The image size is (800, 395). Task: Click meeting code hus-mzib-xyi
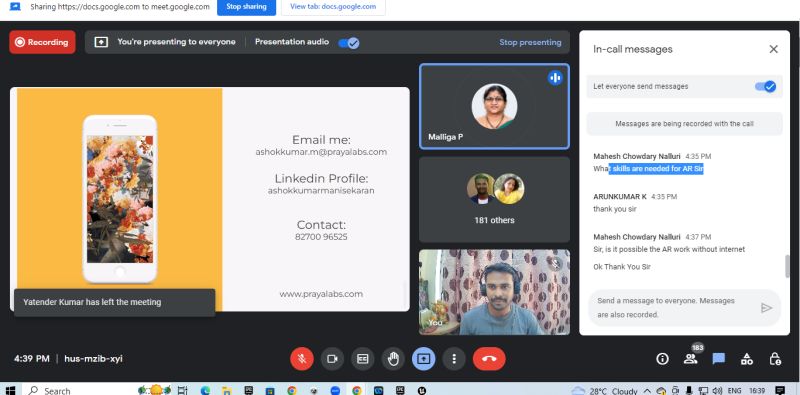[93, 359]
